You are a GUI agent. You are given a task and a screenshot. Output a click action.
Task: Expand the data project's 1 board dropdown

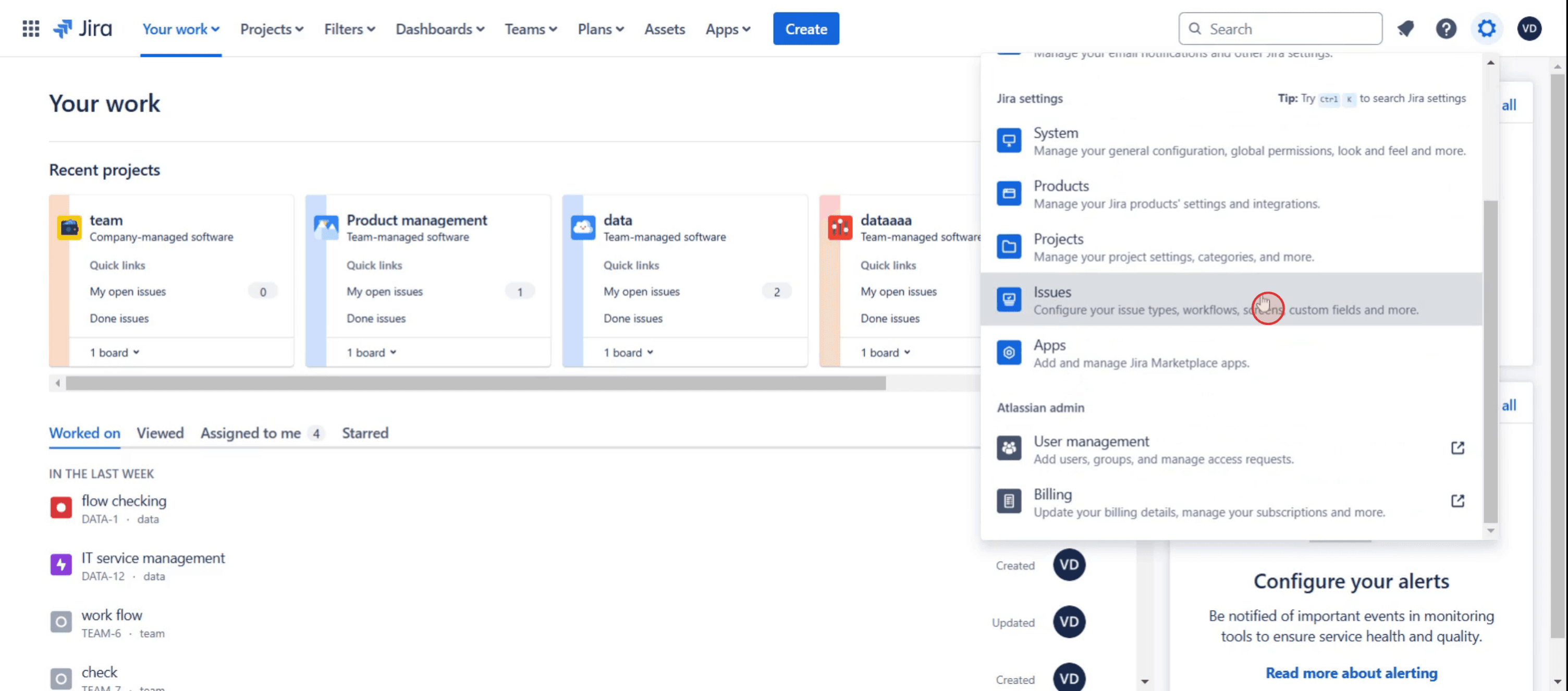[x=628, y=353]
